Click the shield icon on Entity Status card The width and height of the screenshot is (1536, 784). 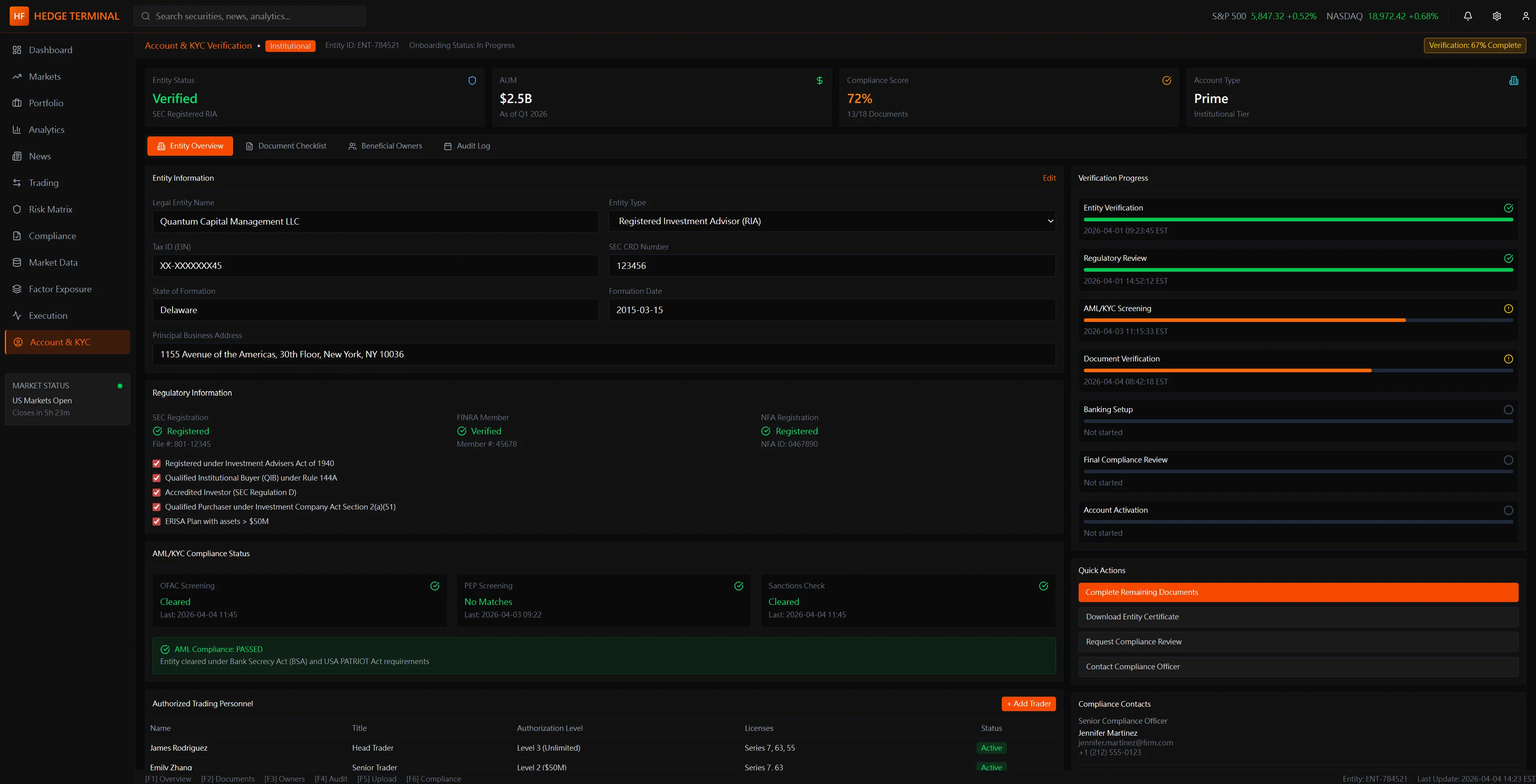[471, 80]
